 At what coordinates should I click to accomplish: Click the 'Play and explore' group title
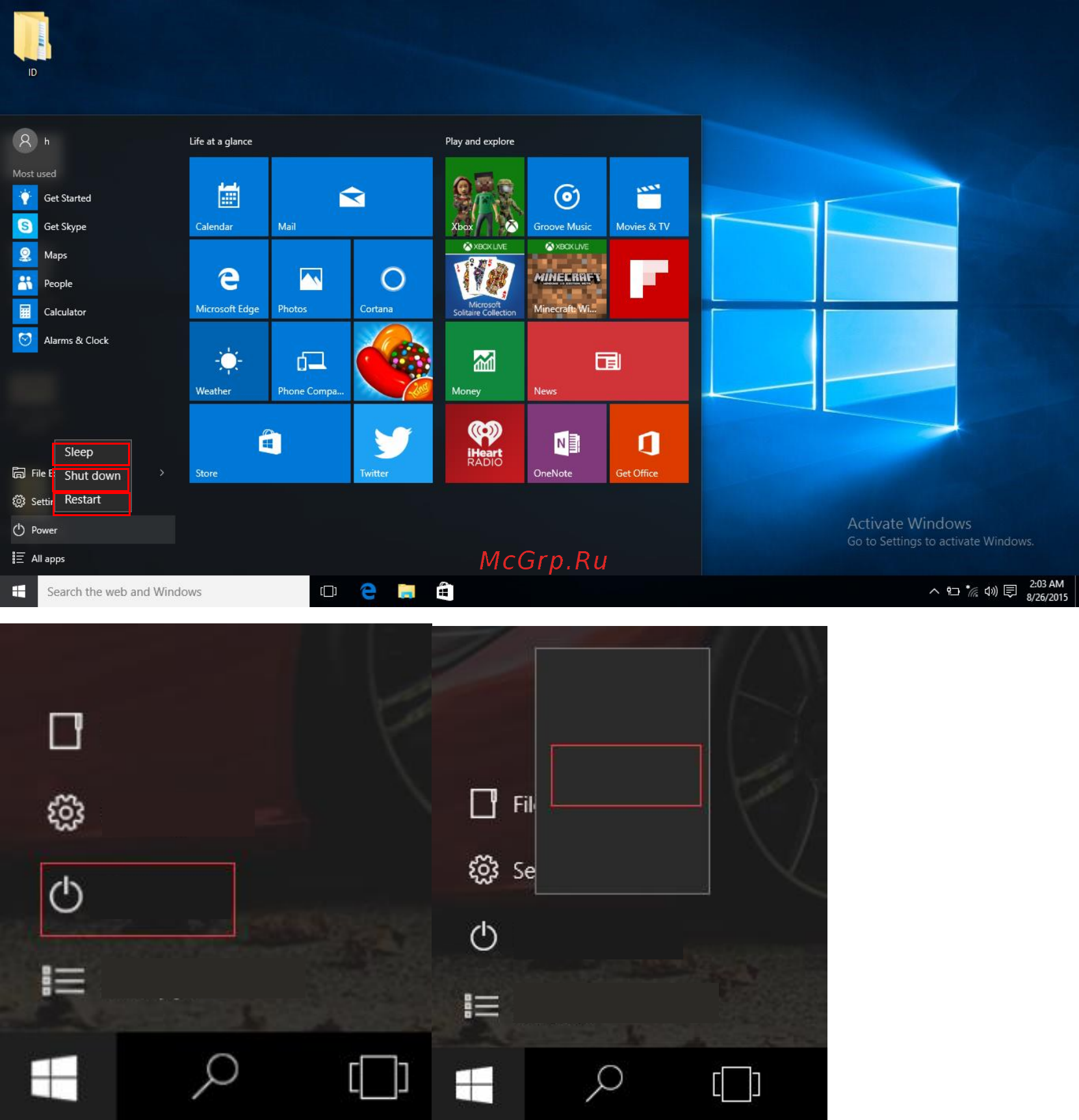(x=480, y=141)
